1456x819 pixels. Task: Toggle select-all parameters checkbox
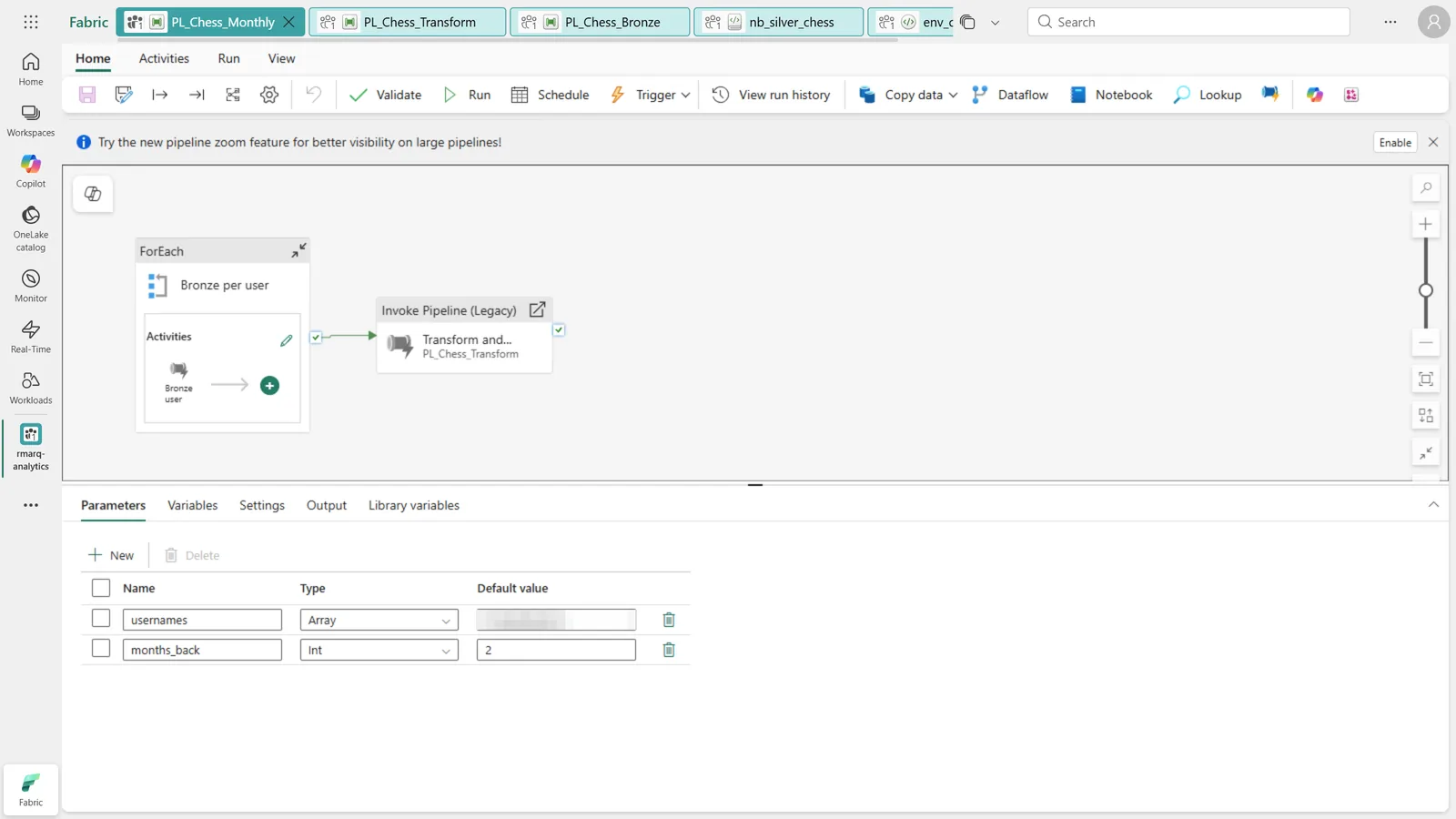coord(101,588)
